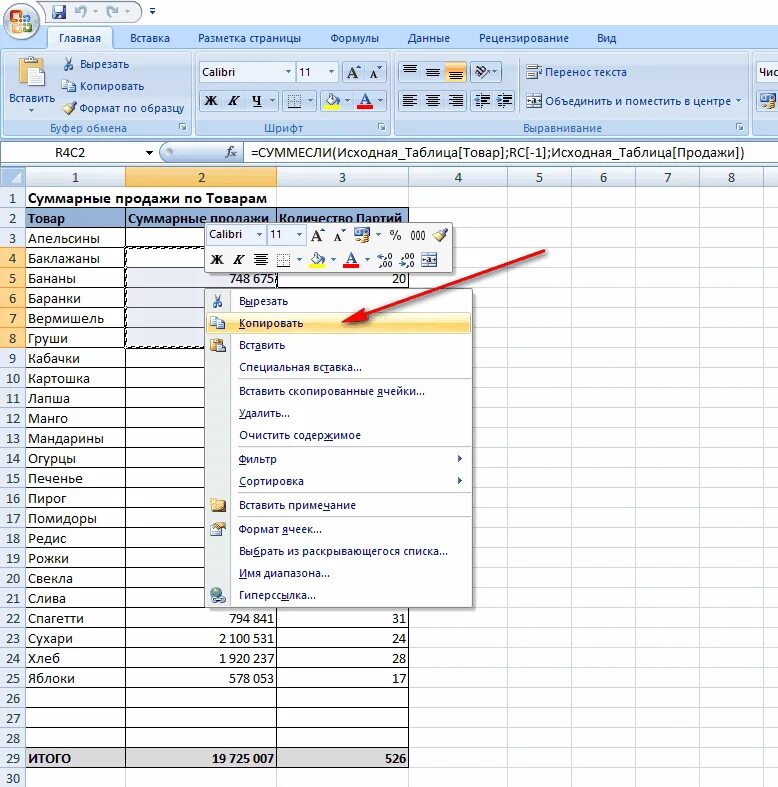Open the Clipboard (Буфер обмена) dialog launcher
The image size is (778, 787).
pyautogui.click(x=183, y=127)
